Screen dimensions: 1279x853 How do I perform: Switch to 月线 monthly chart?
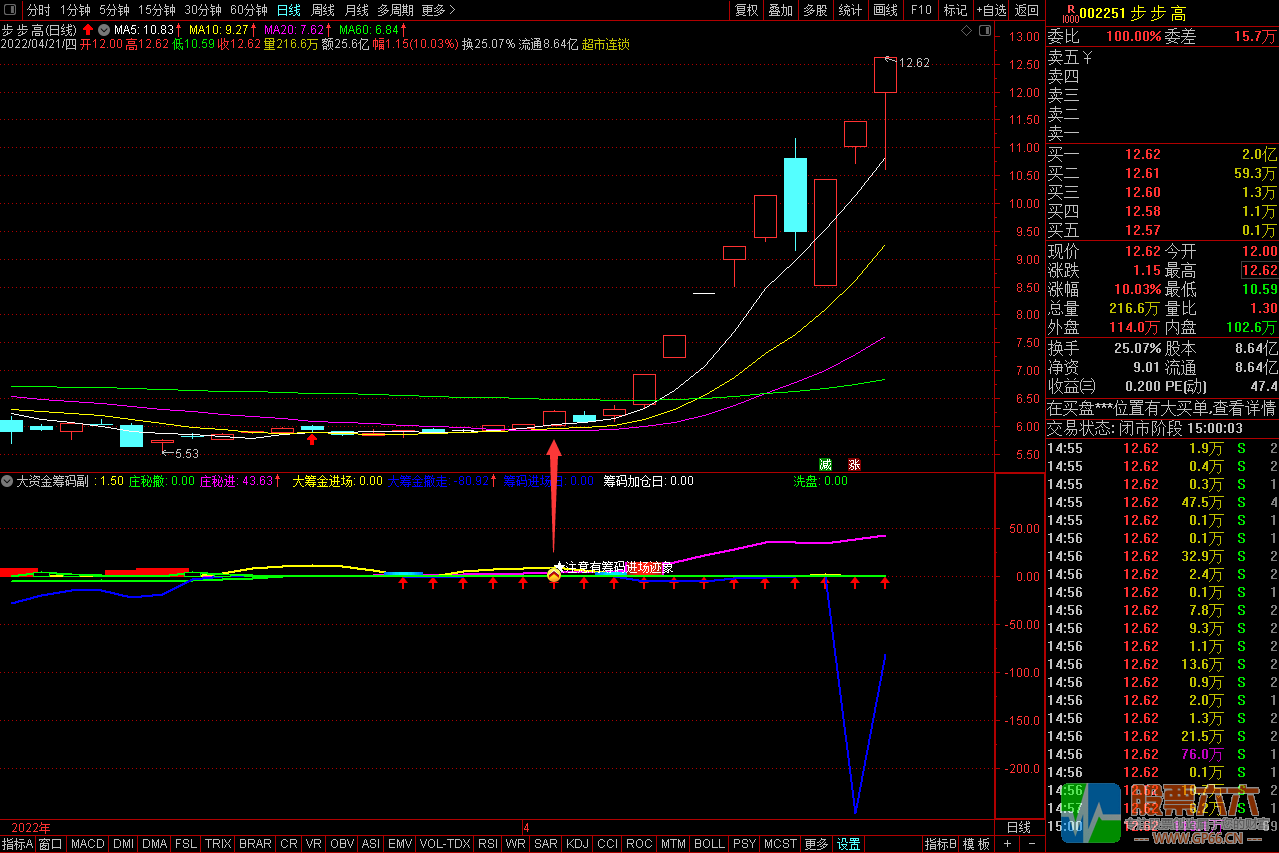pyautogui.click(x=356, y=10)
